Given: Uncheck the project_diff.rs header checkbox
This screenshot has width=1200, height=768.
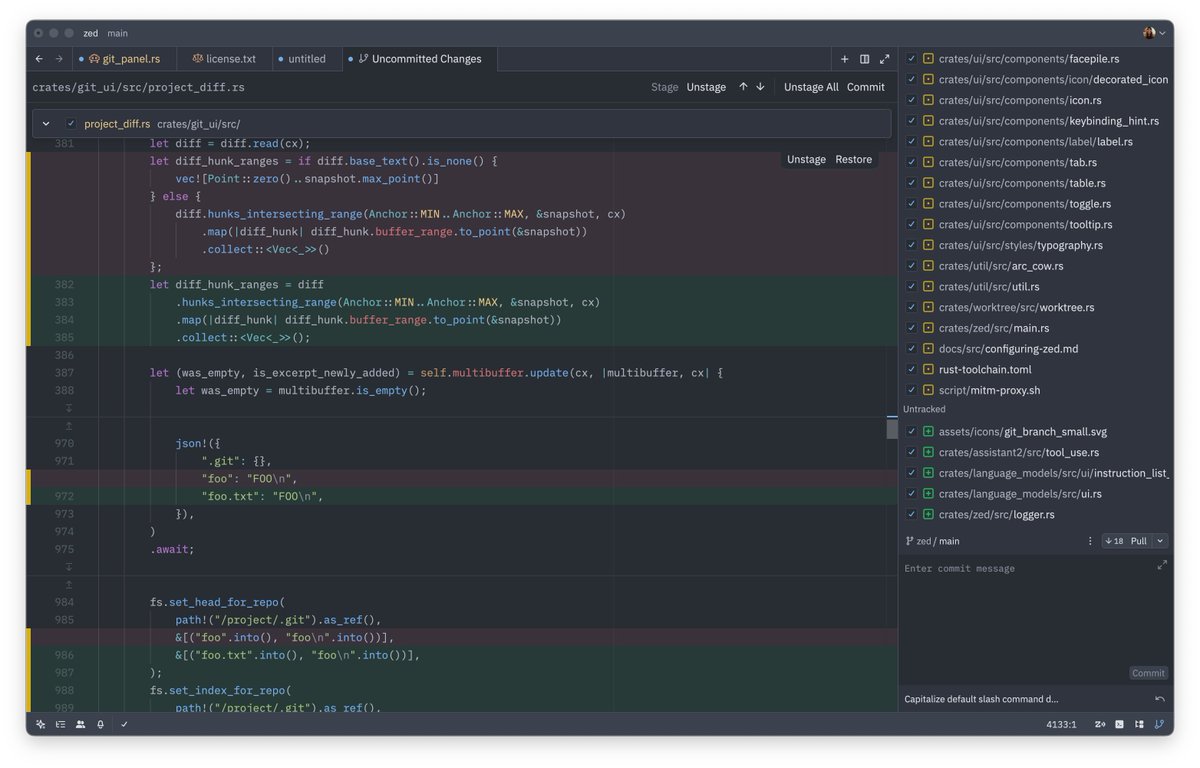Looking at the screenshot, I should 71,124.
